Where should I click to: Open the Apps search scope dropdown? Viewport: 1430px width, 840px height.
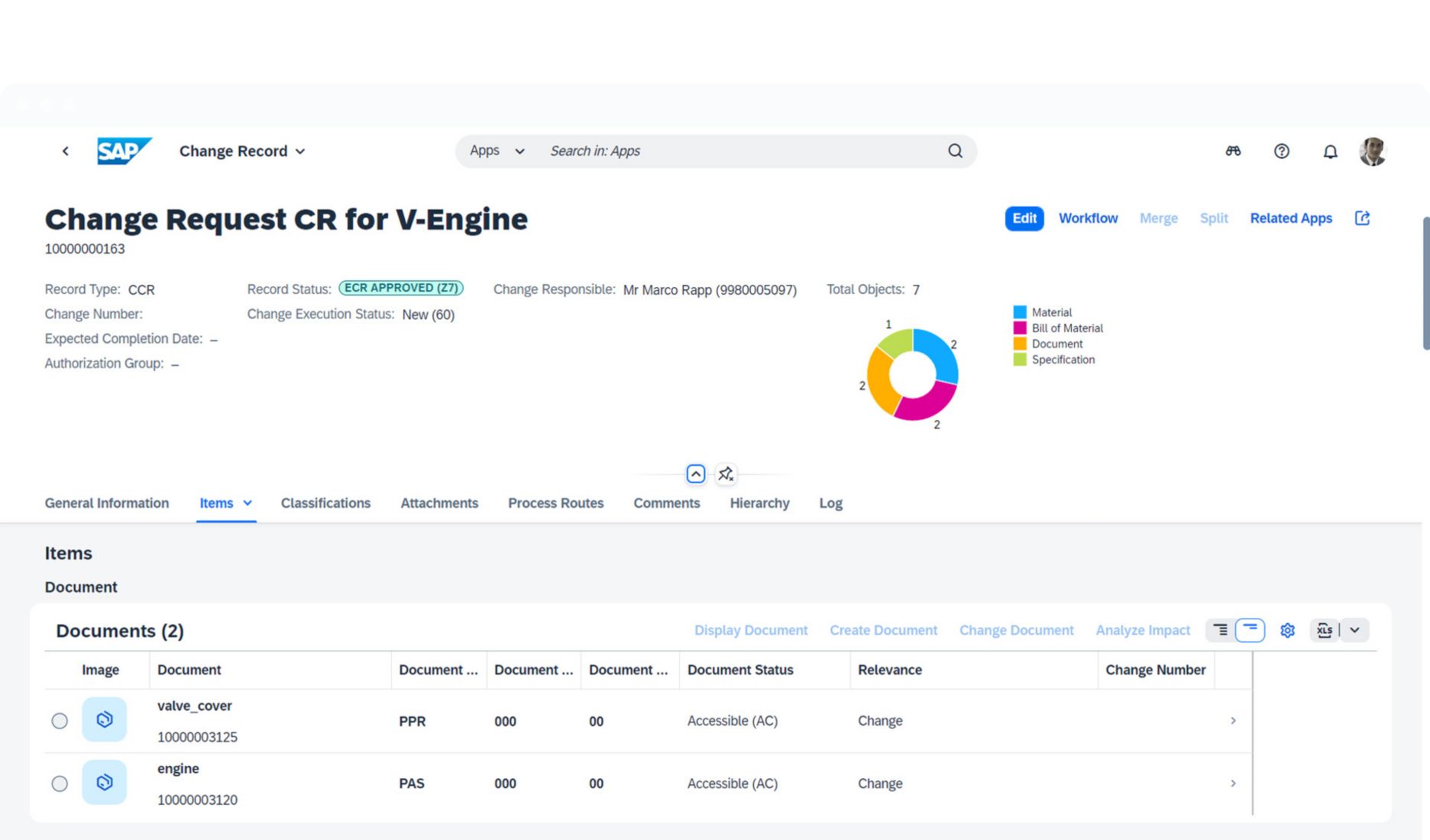coord(519,150)
